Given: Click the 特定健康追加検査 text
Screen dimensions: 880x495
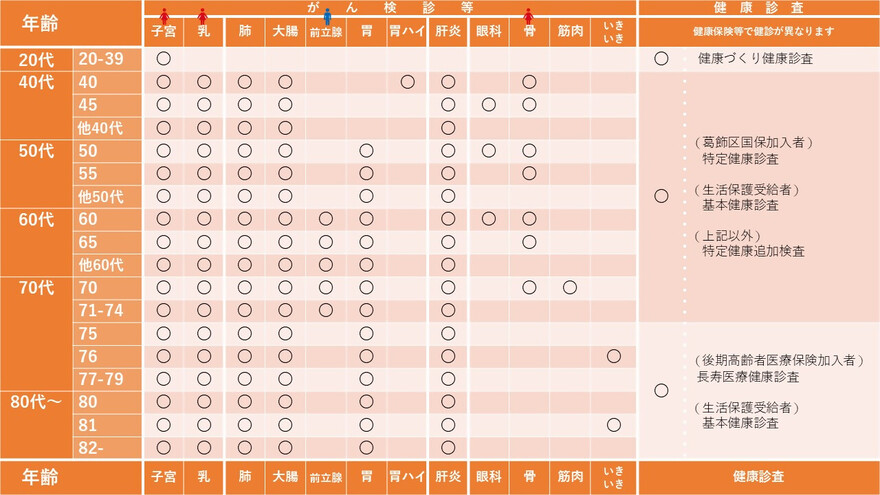Looking at the screenshot, I should tap(753, 251).
